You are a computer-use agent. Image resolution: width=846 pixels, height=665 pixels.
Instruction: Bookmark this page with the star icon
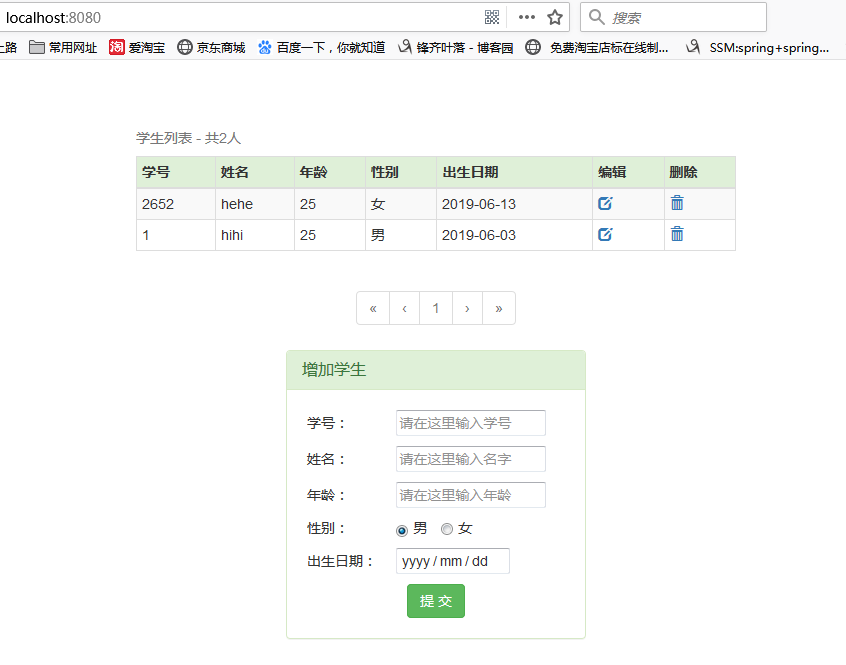pos(555,17)
